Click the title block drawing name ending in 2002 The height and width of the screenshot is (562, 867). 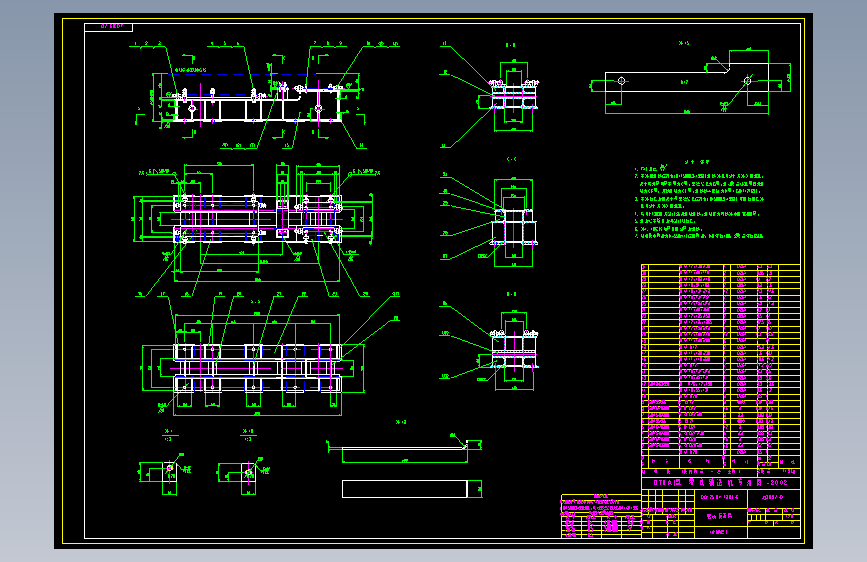click(720, 482)
